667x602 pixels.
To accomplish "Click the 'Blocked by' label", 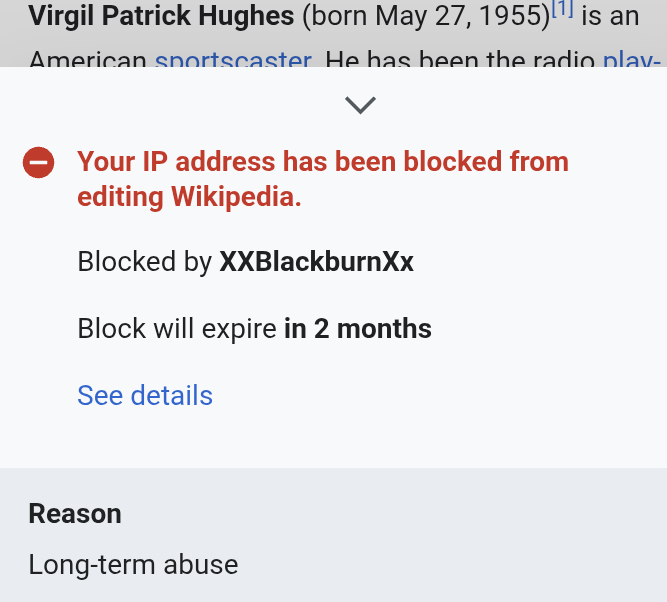I will tap(145, 262).
